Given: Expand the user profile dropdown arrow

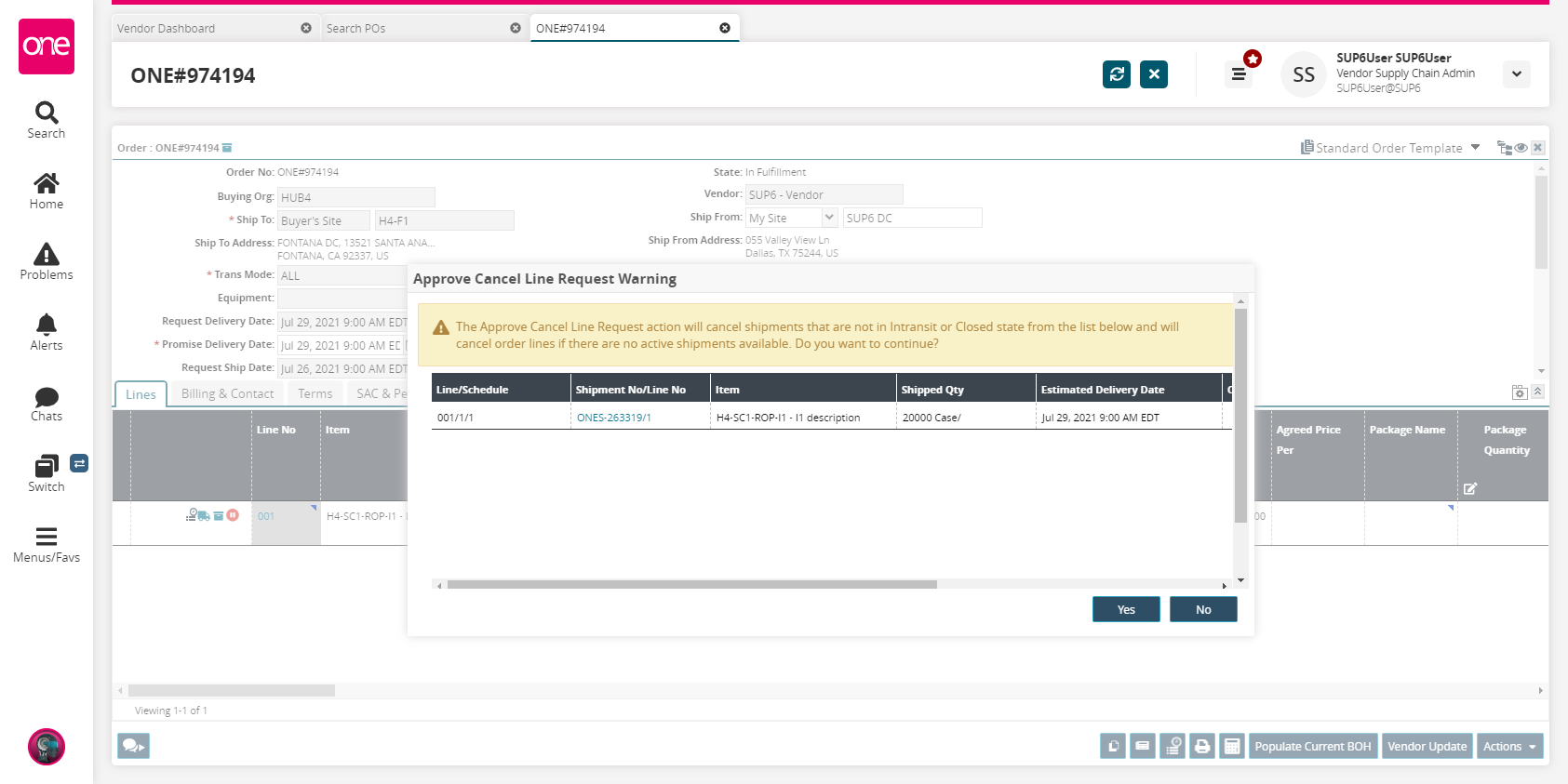Looking at the screenshot, I should [1517, 73].
